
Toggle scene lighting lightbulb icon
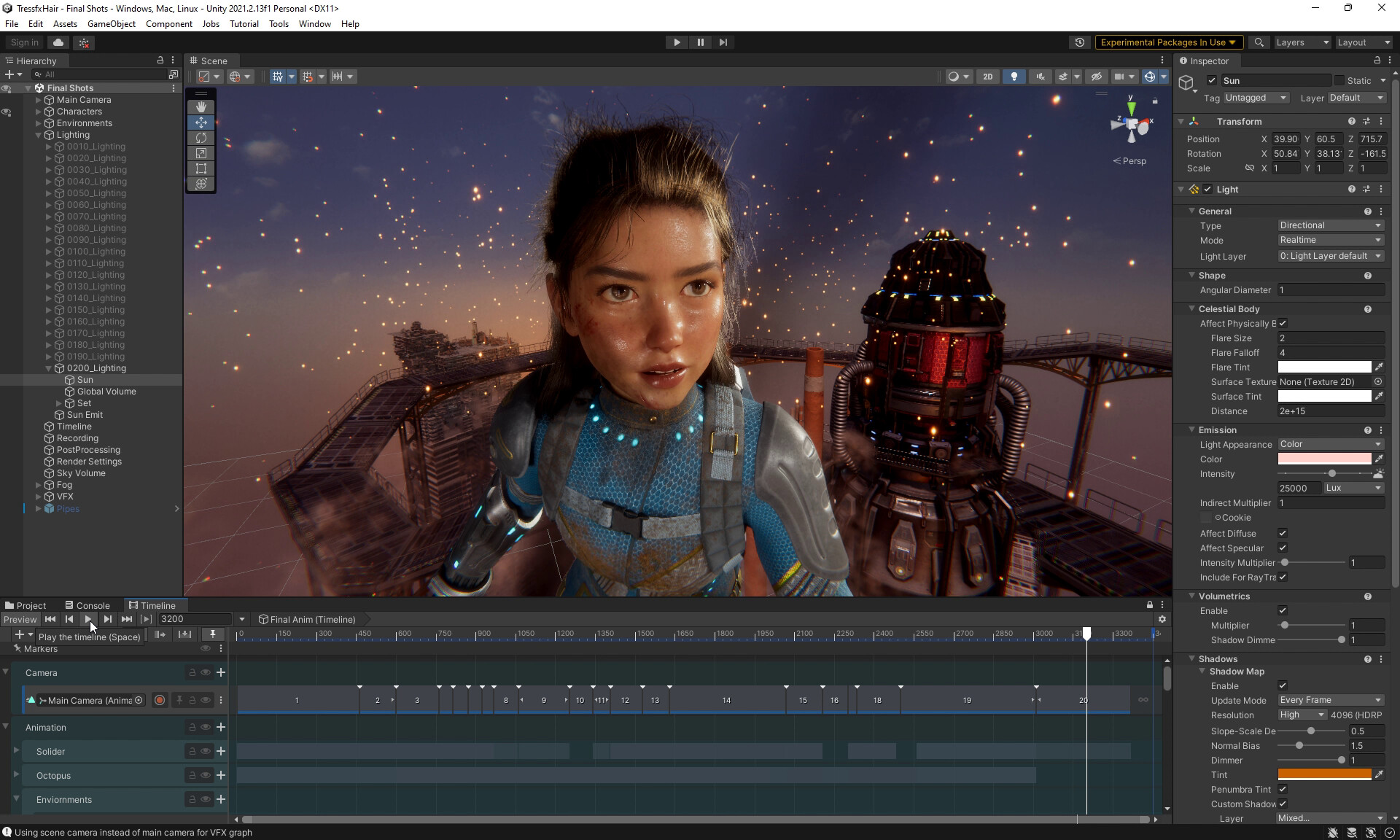(1014, 77)
